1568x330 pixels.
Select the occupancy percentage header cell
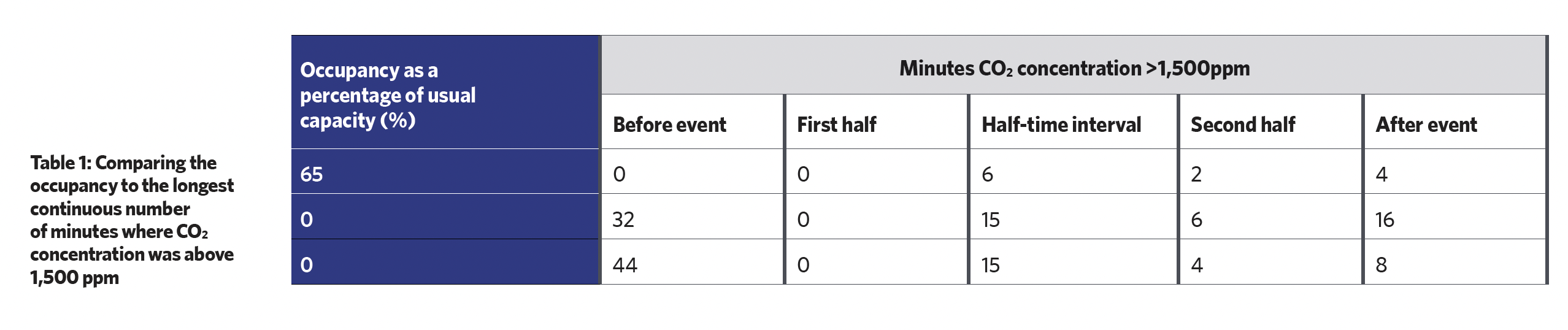(x=445, y=92)
